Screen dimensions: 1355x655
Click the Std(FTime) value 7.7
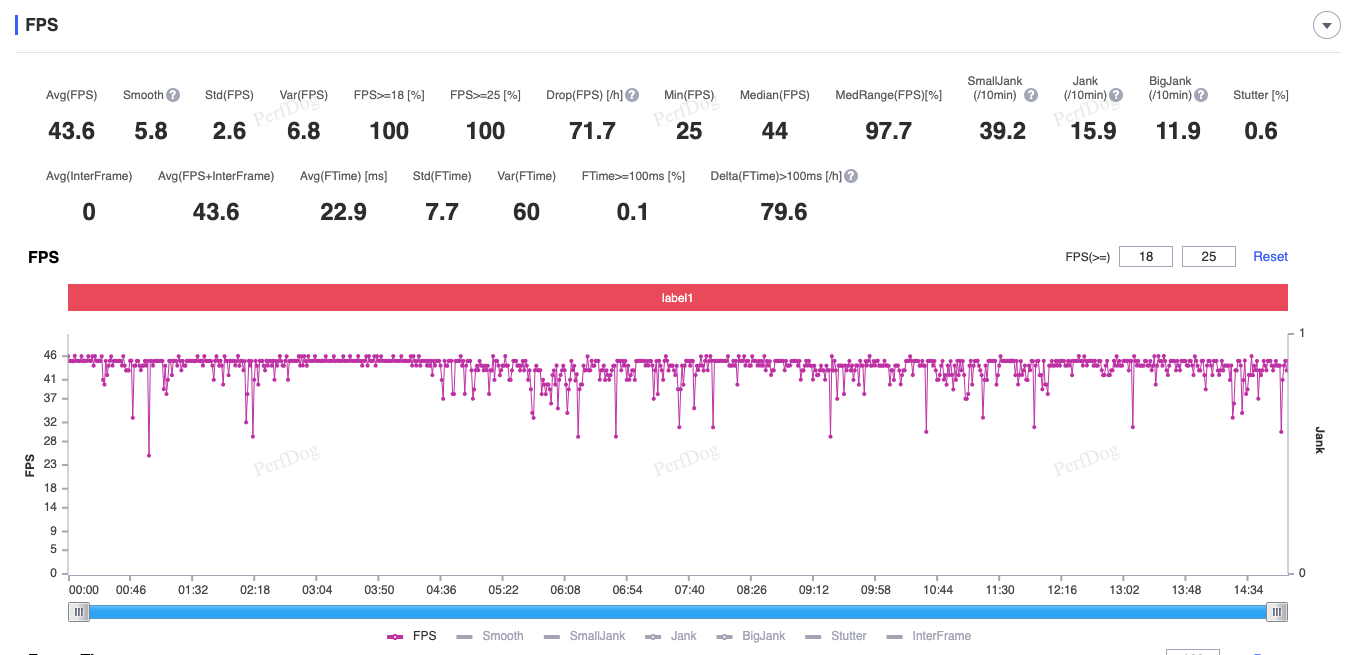(x=442, y=212)
